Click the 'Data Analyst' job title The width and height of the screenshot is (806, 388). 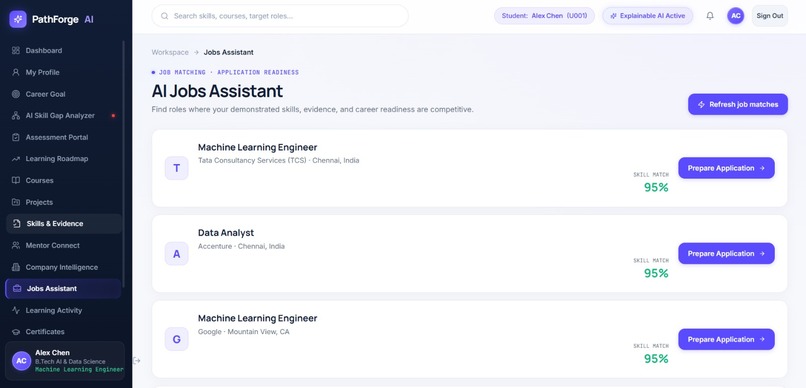click(226, 233)
